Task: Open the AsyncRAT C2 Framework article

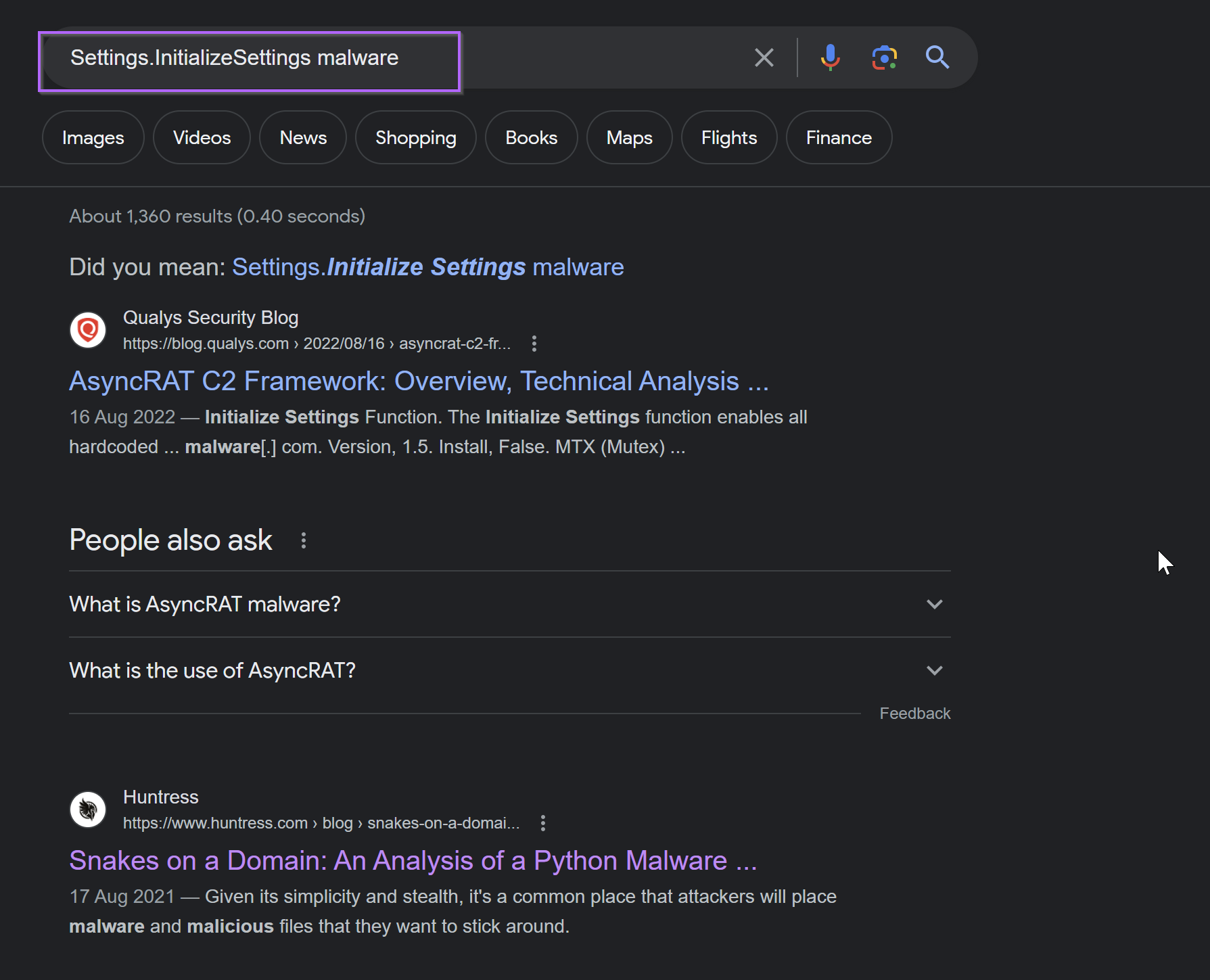Action: coord(418,381)
